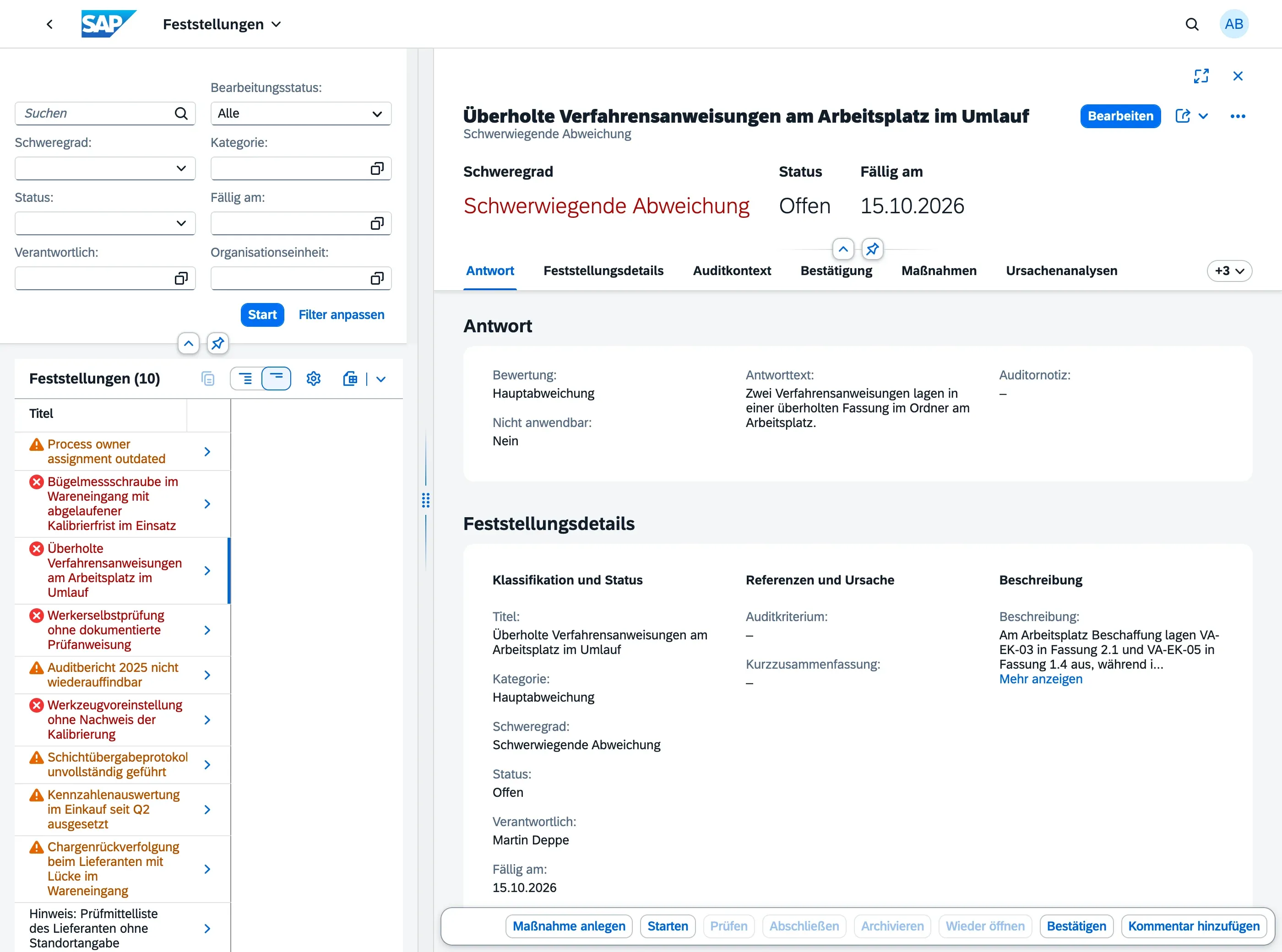1282x952 pixels.
Task: Open export options dropdown arrow
Action: (x=380, y=379)
